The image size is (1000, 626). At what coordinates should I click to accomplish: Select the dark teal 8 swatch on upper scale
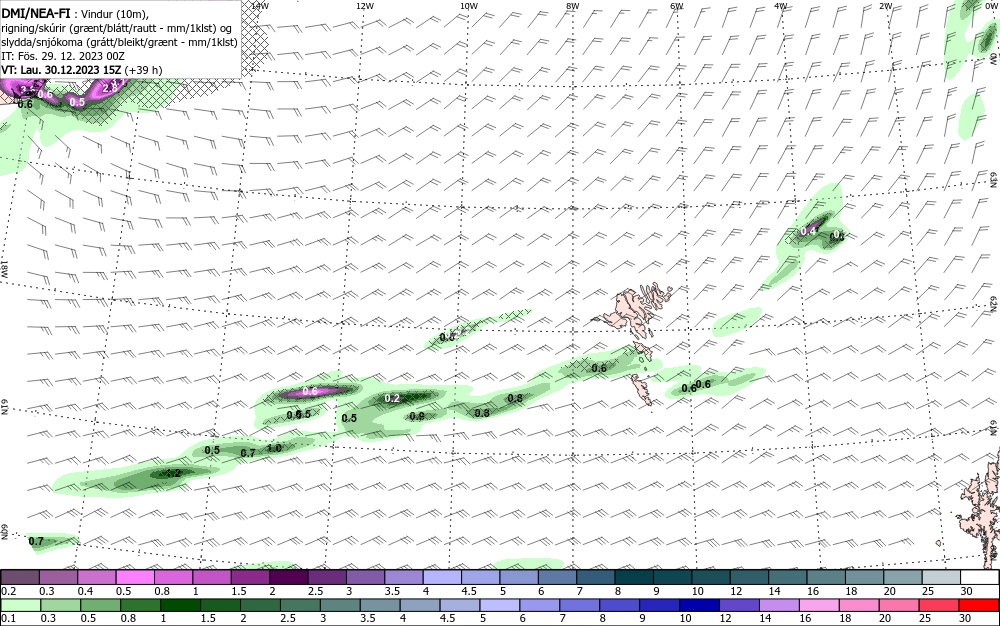pyautogui.click(x=634, y=578)
